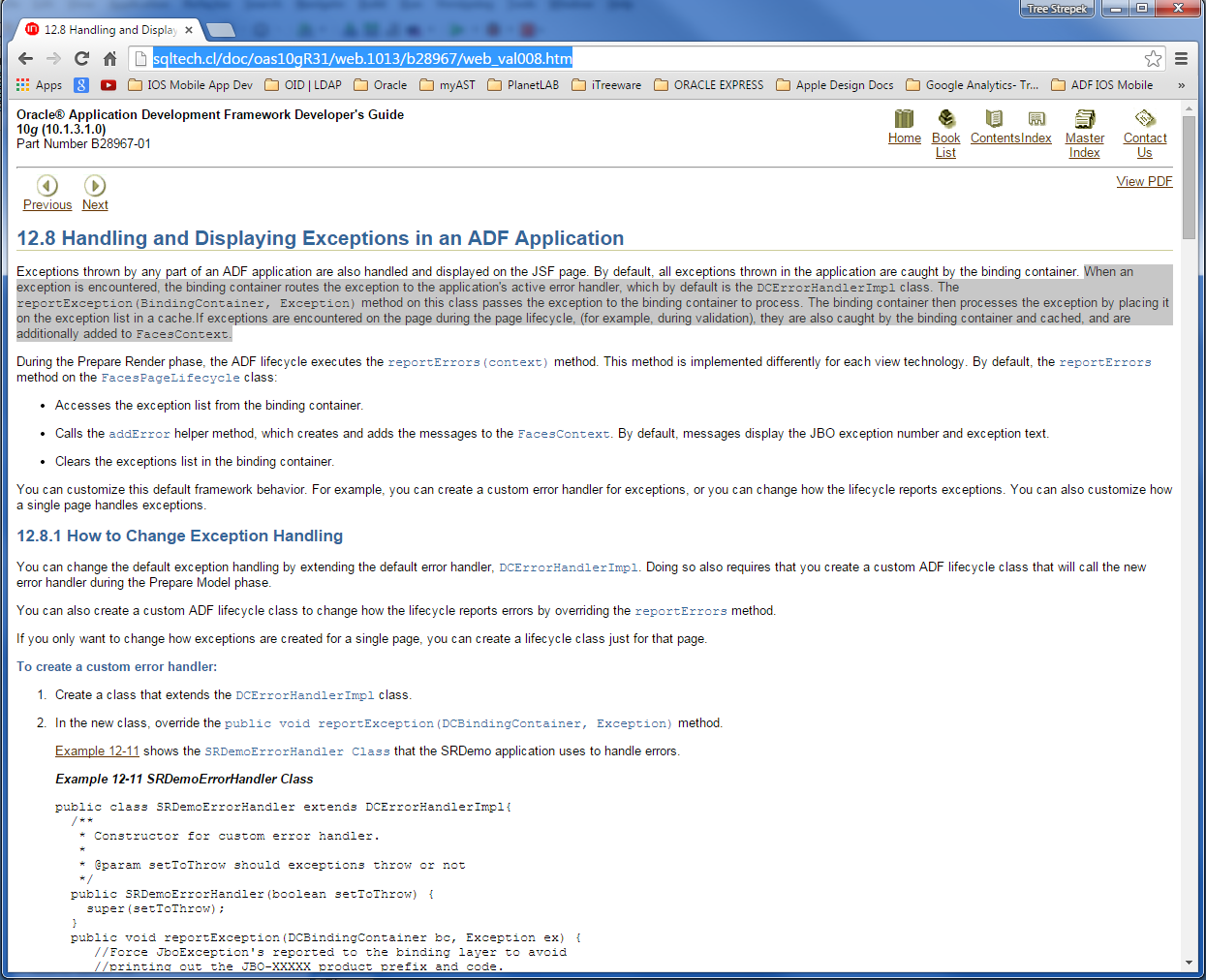Viewport: 1206px width, 980px height.
Task: Open the YouTube bookmark icon
Action: [x=108, y=85]
